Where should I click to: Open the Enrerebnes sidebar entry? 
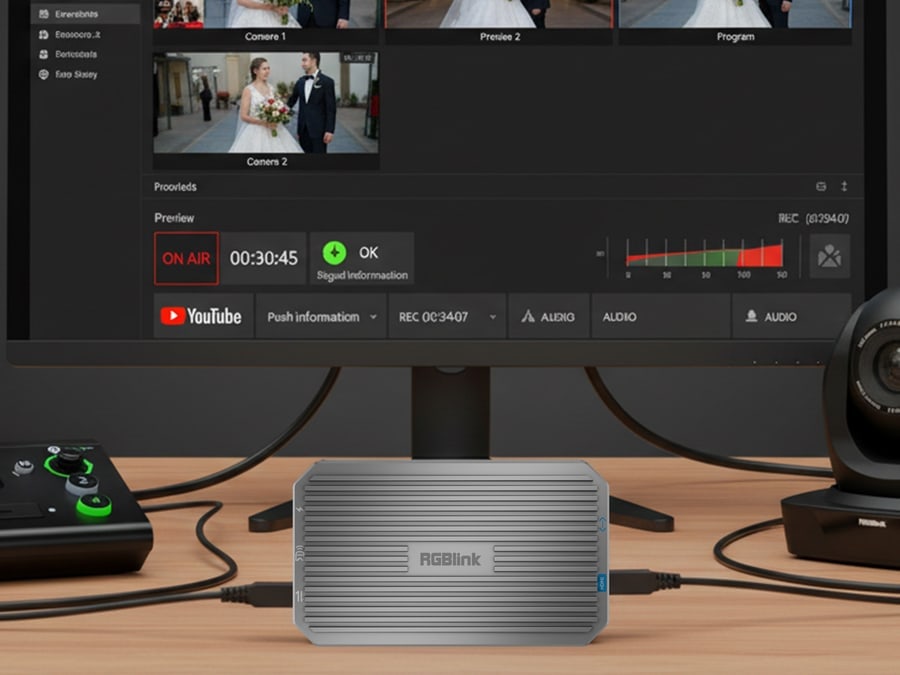pyautogui.click(x=86, y=14)
